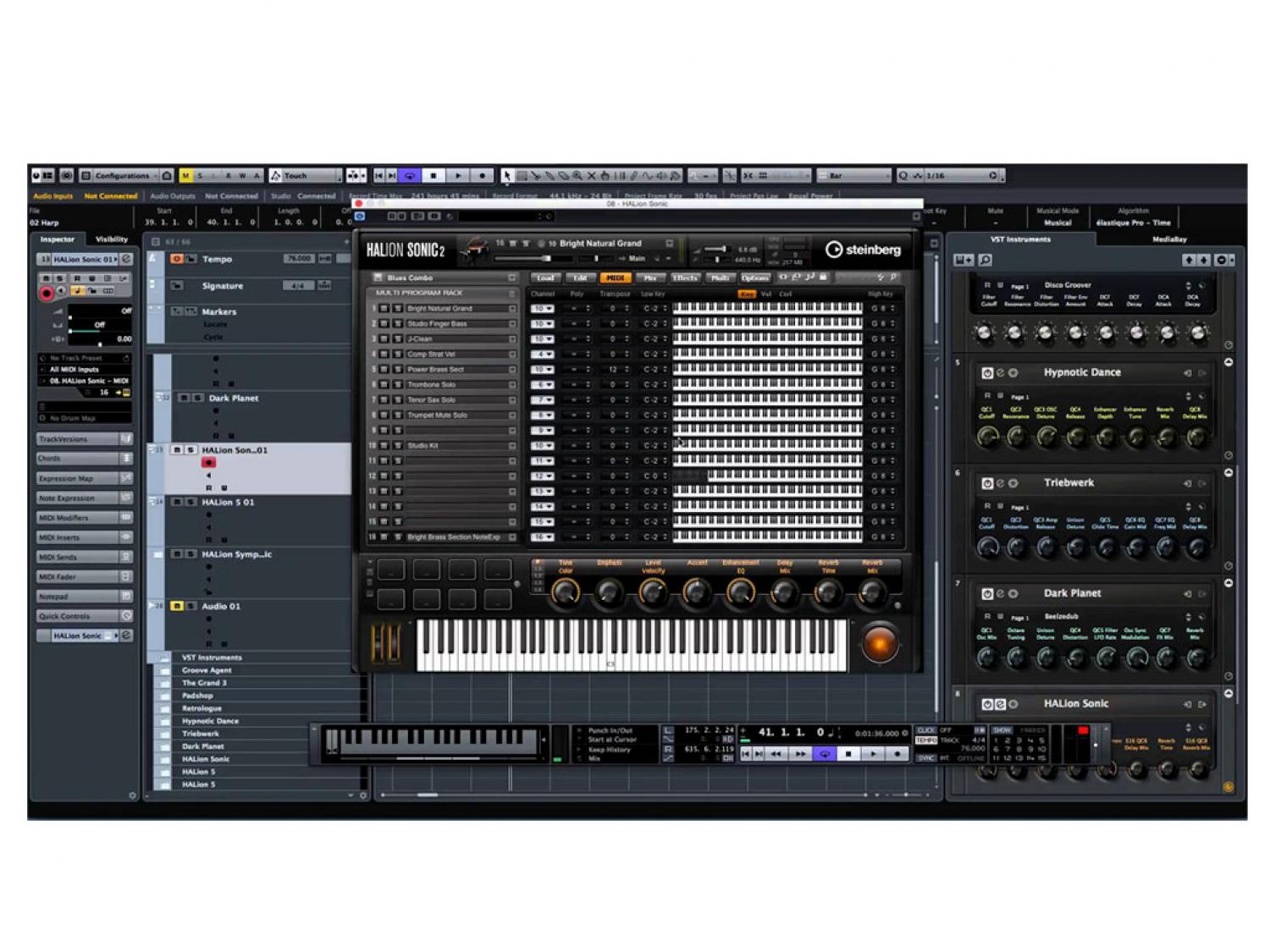Click the orange sphere trigger in HALion Sonic
This screenshot has width=1270, height=952.
[880, 645]
